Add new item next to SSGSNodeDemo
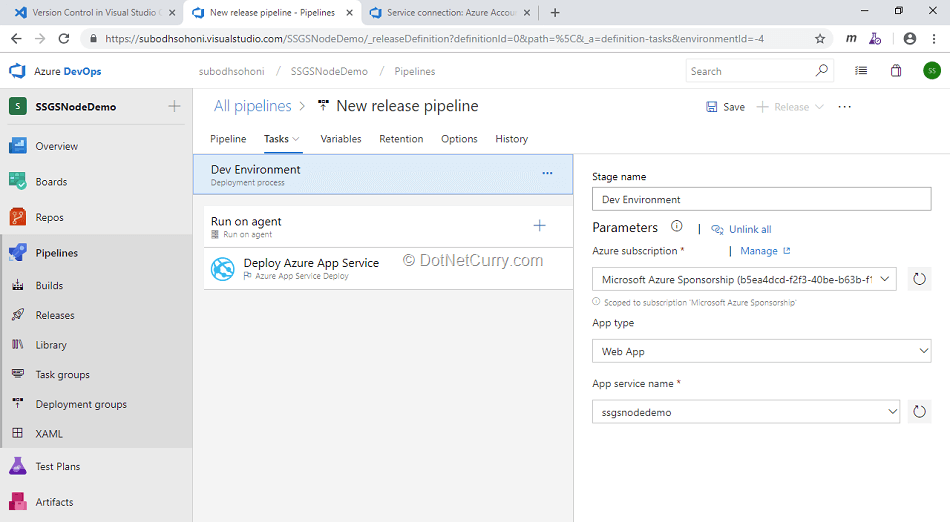Viewport: 950px width, 522px height. pyautogui.click(x=174, y=107)
